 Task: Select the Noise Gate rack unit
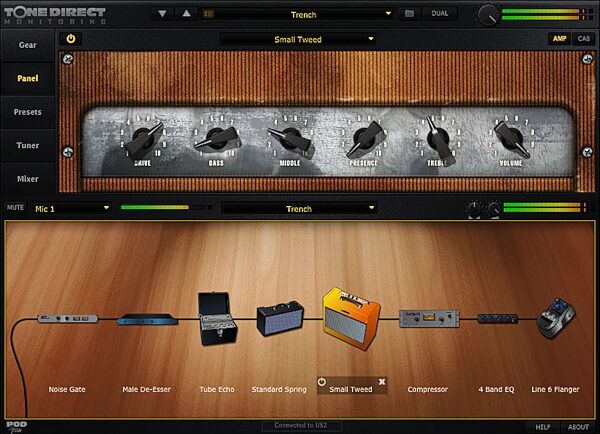[x=67, y=318]
